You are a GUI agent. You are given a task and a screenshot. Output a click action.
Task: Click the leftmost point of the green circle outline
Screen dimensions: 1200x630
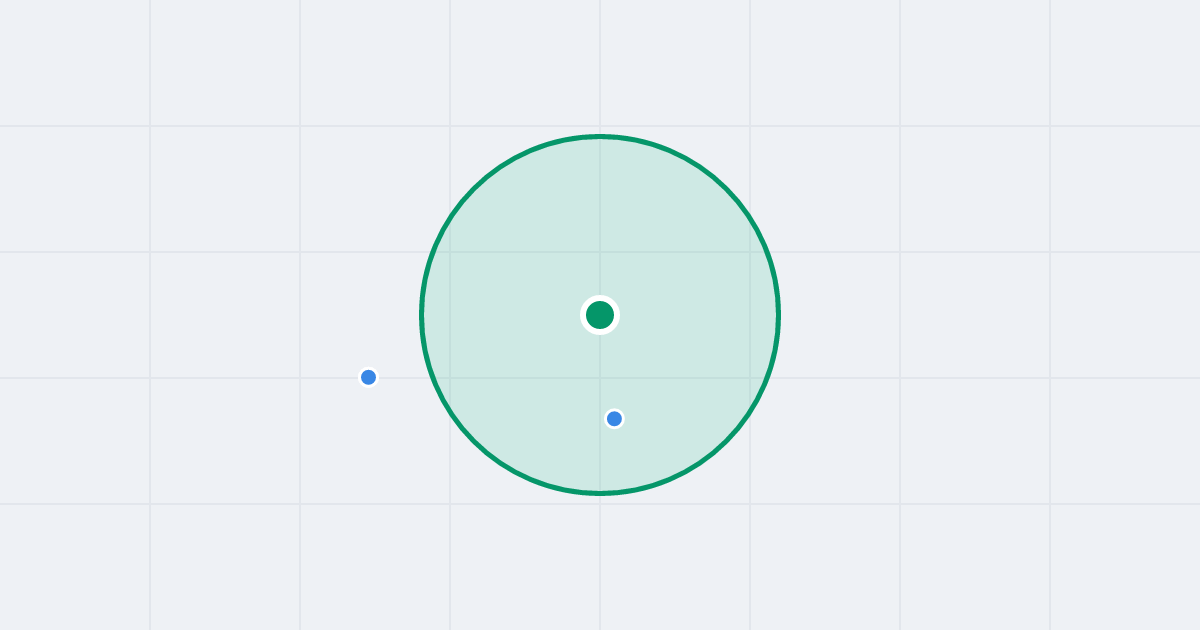point(422,315)
